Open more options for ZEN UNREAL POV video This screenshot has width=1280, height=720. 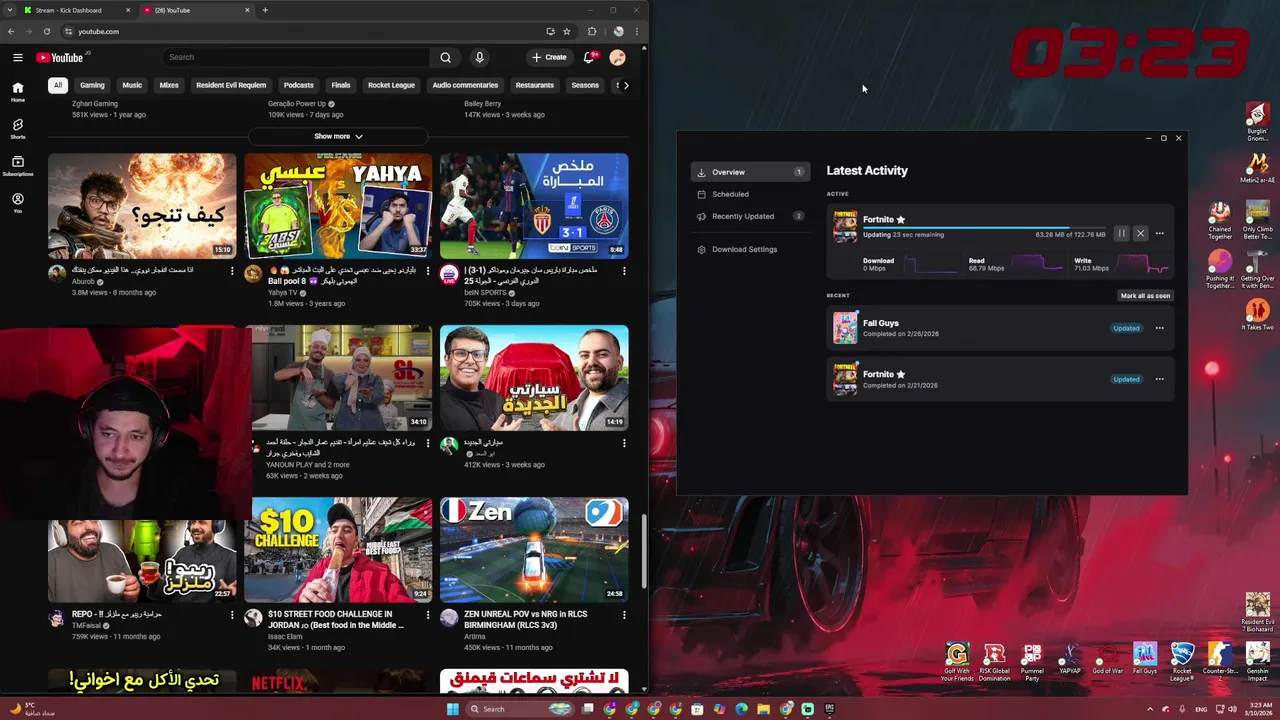point(624,615)
